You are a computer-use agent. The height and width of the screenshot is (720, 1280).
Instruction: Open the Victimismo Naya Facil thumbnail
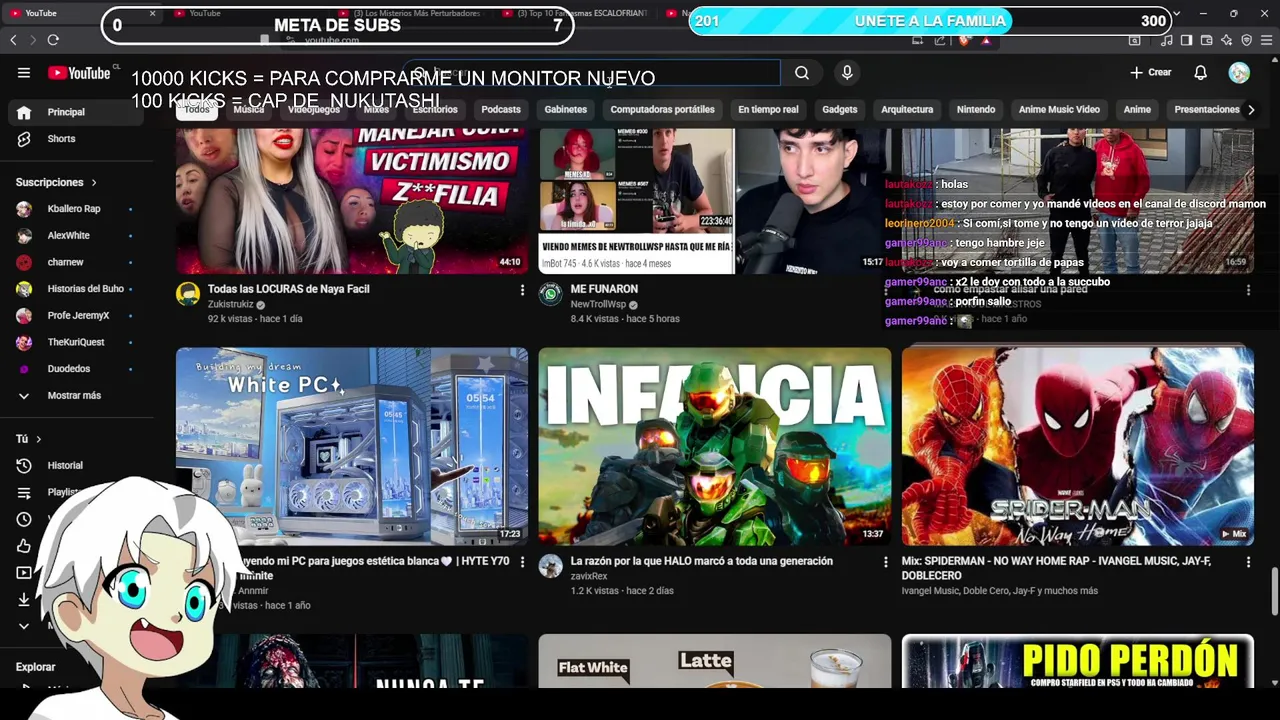pos(352,201)
